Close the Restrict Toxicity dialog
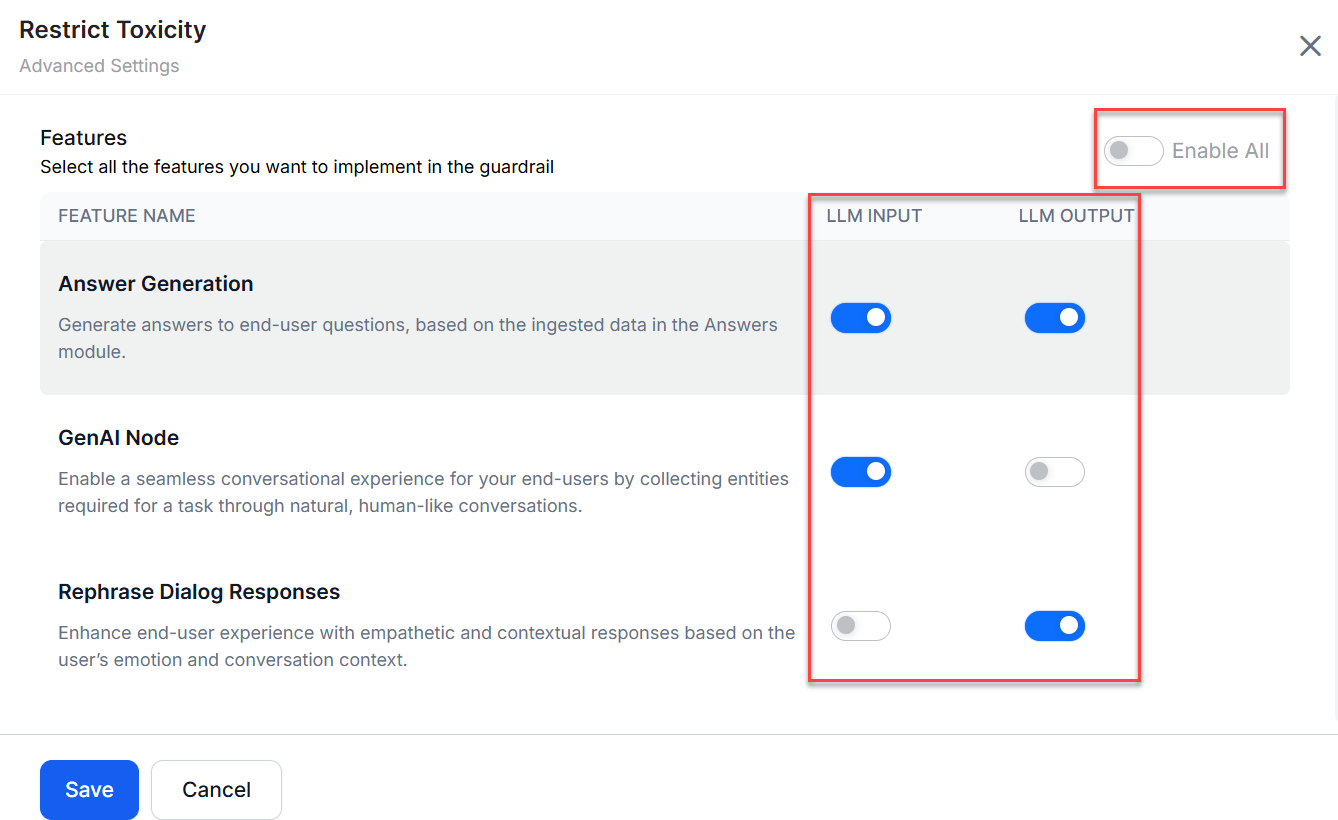1338x820 pixels. coord(1310,46)
